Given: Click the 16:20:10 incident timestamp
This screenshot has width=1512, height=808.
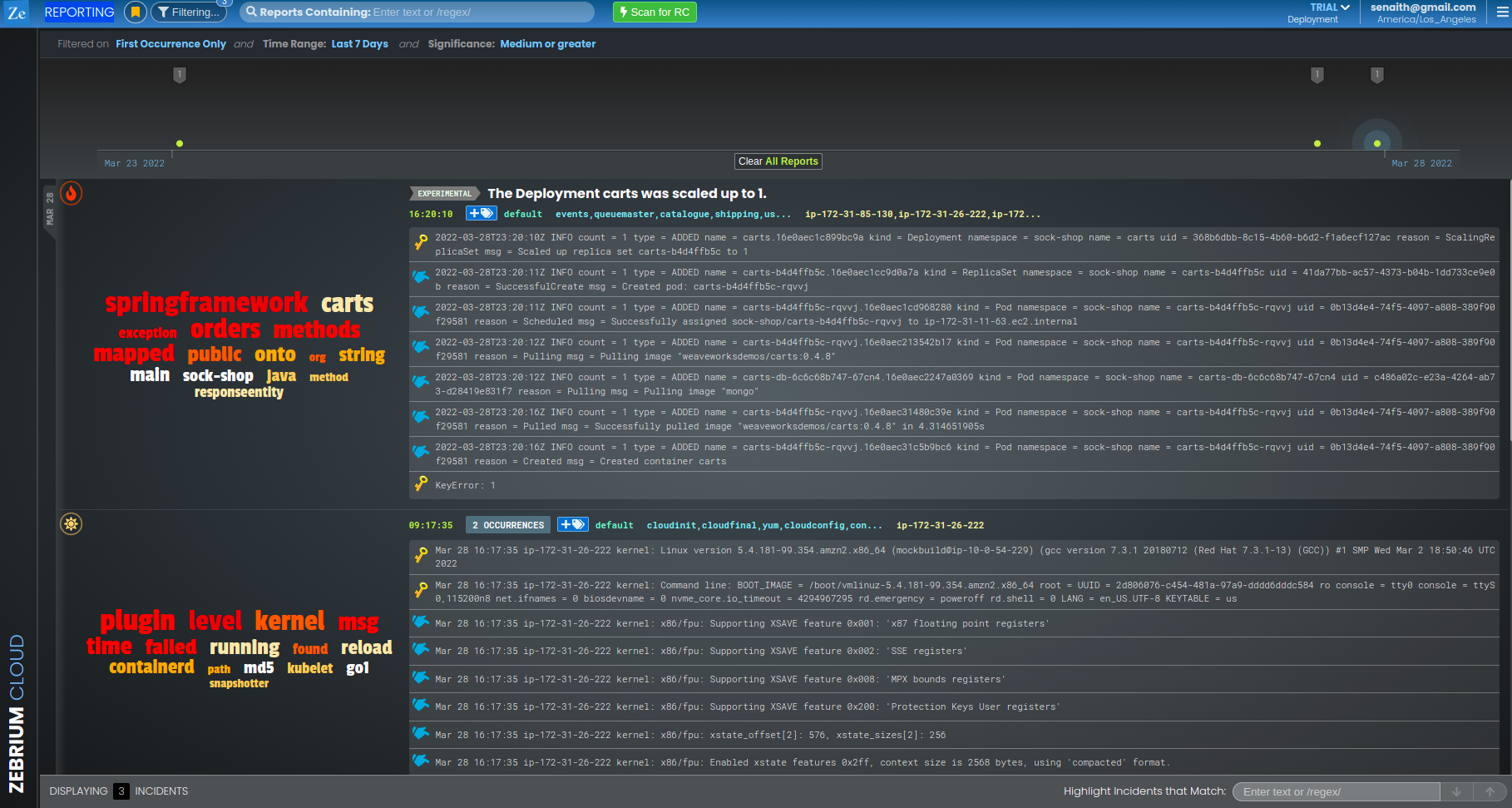Looking at the screenshot, I should (431, 214).
